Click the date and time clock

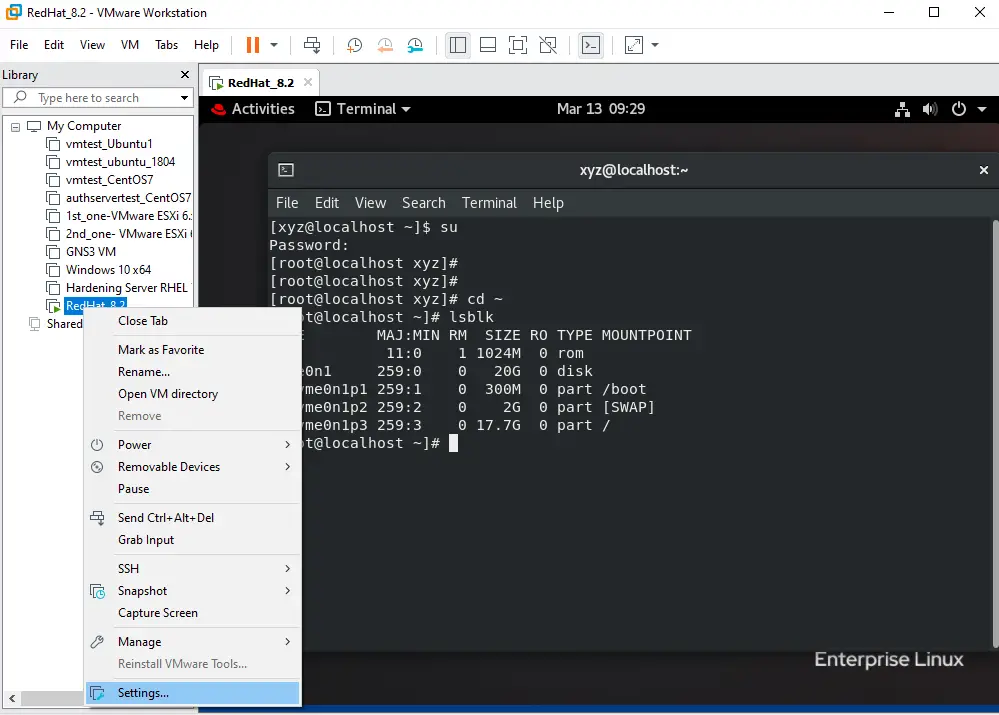(x=601, y=109)
